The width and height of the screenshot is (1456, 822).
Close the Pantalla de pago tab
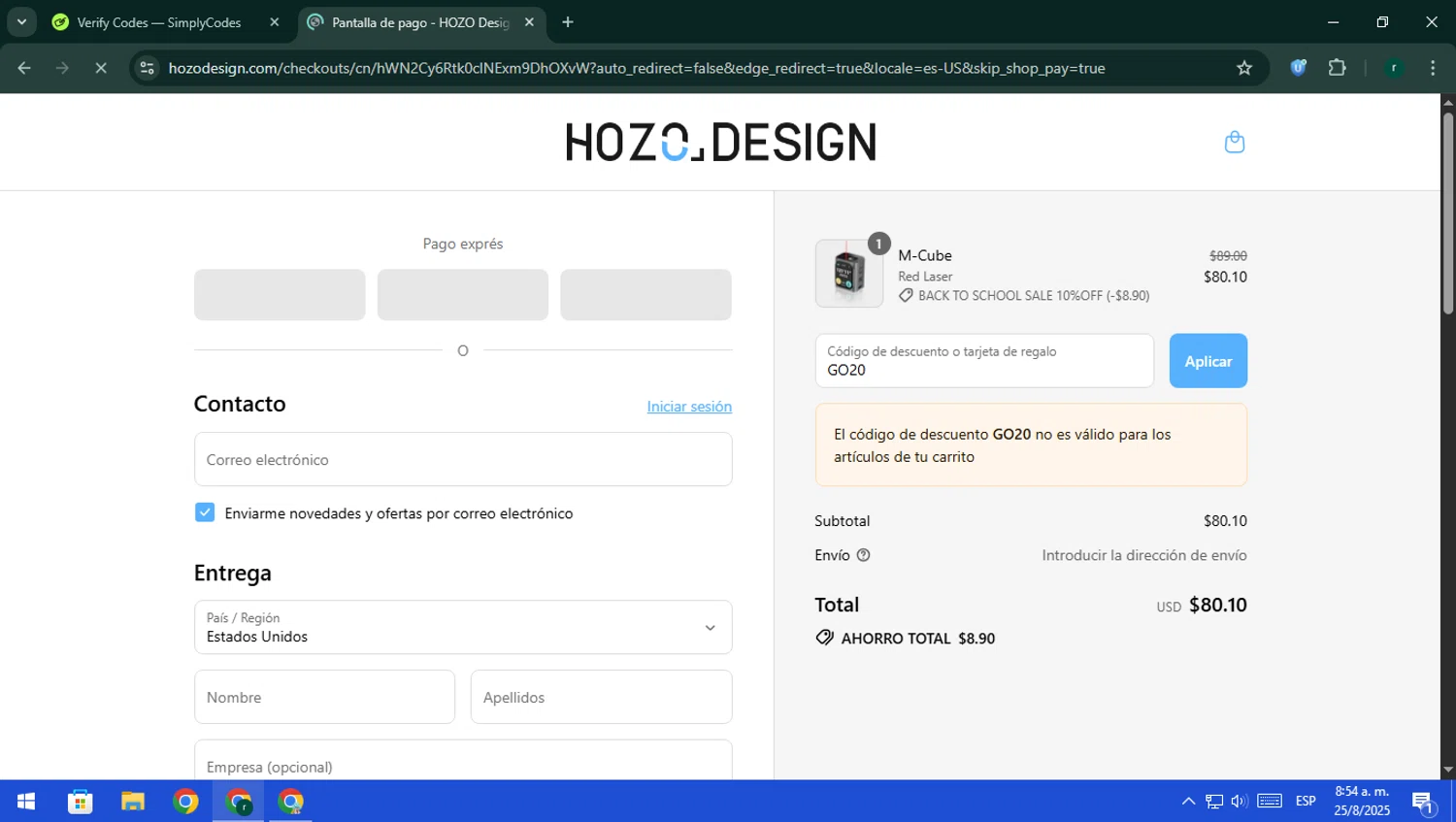529,22
